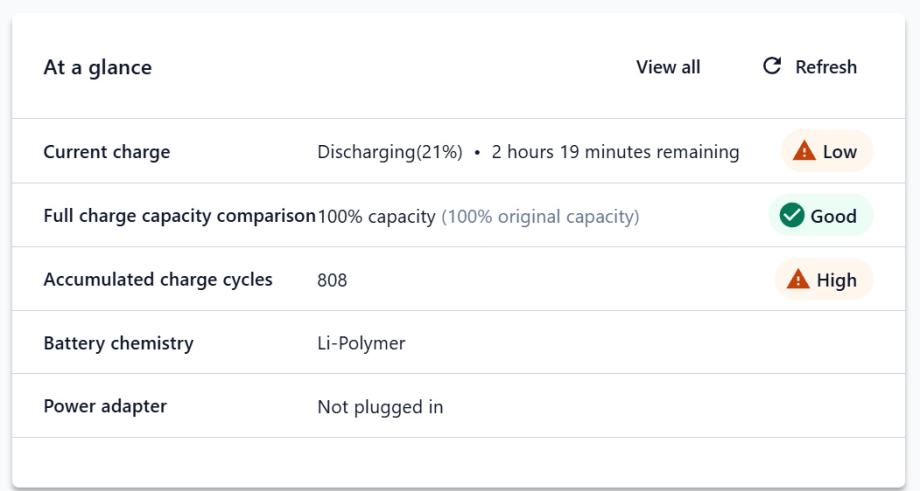The height and width of the screenshot is (491, 920).
Task: Click the Discharging(21%) status text
Action: coord(390,152)
